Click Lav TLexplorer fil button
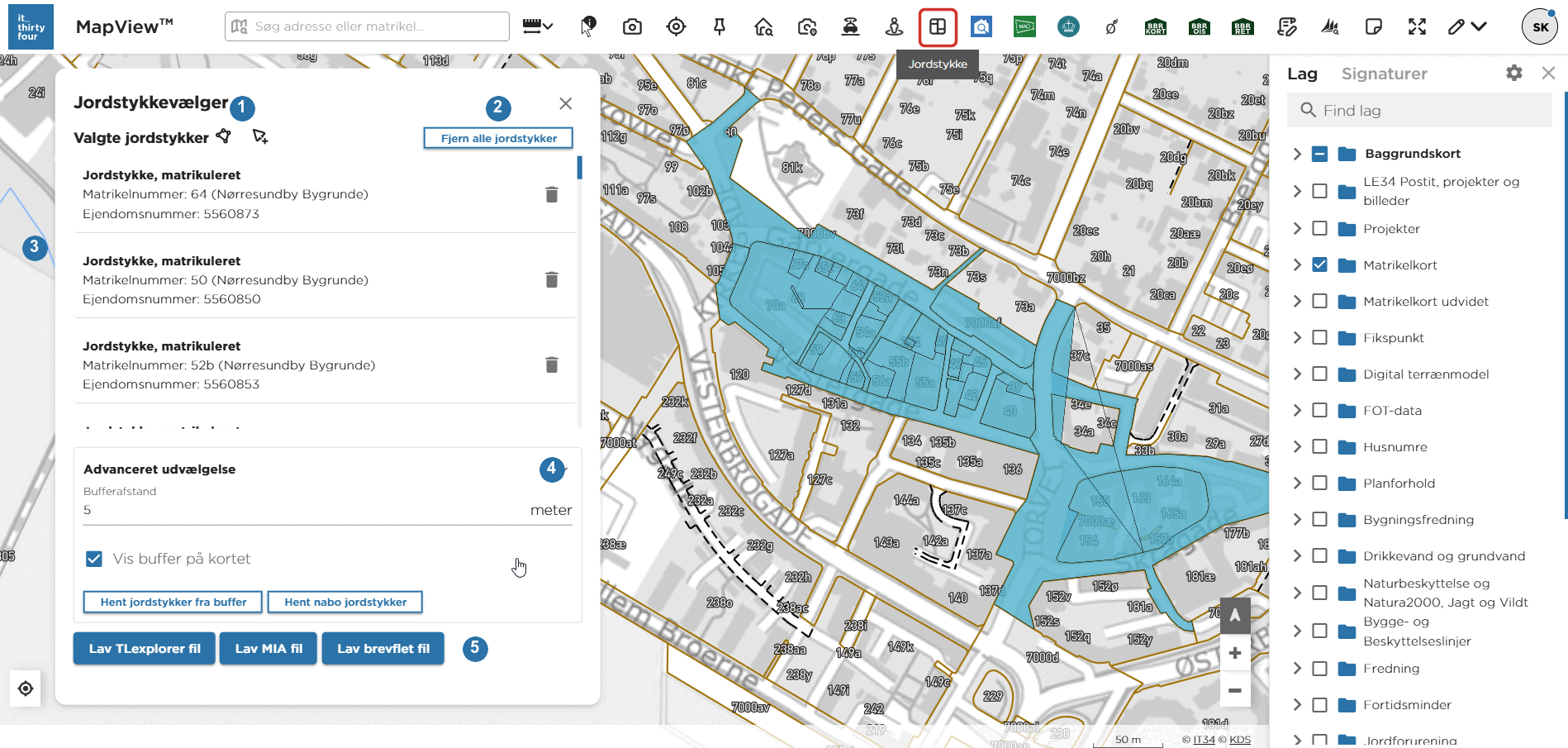The image size is (1568, 748). (x=145, y=649)
